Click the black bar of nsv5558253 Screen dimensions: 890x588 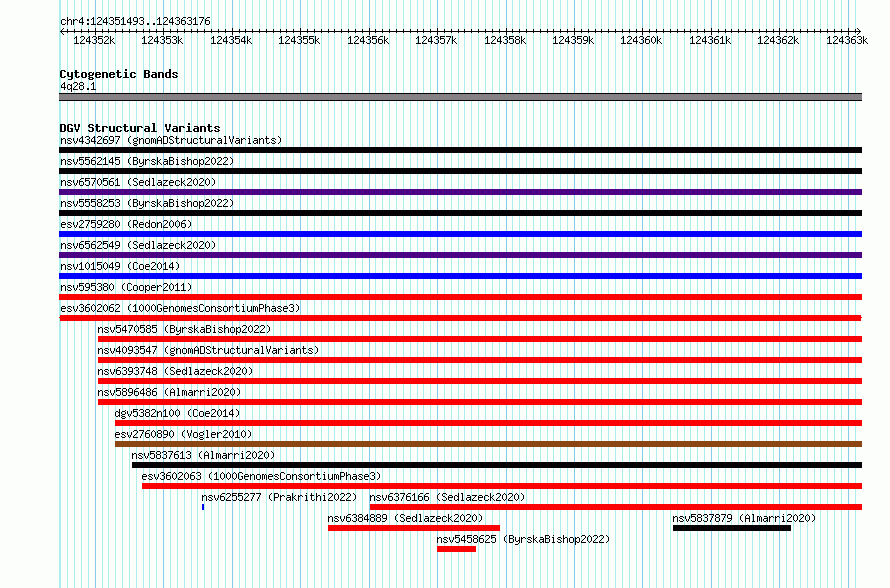pyautogui.click(x=460, y=213)
